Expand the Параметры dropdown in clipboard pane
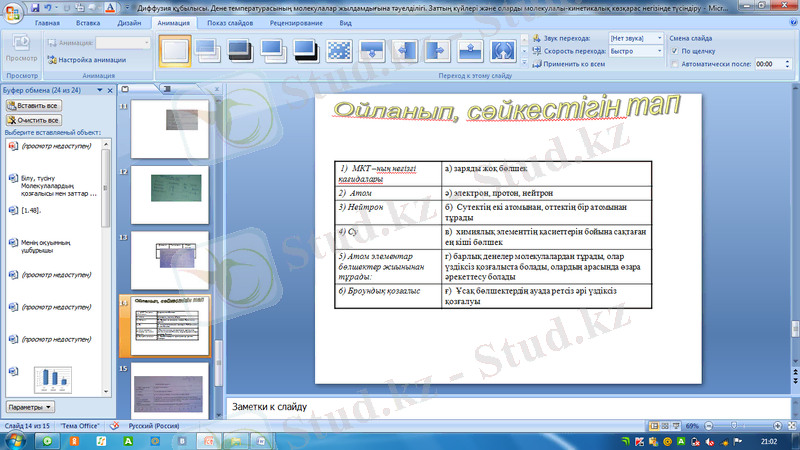The height and width of the screenshot is (450, 800). click(x=30, y=407)
